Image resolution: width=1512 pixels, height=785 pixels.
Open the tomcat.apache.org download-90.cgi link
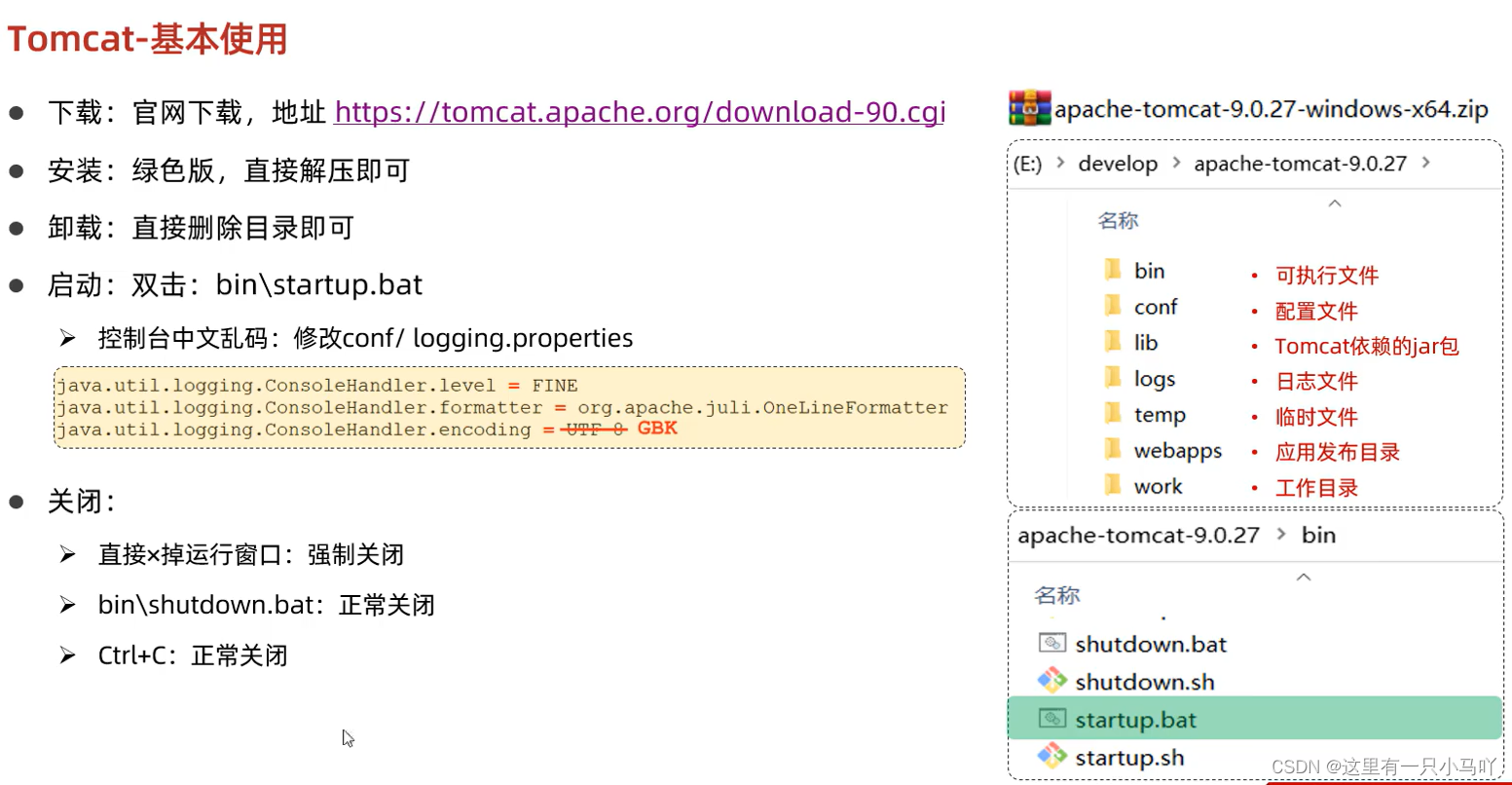point(640,112)
